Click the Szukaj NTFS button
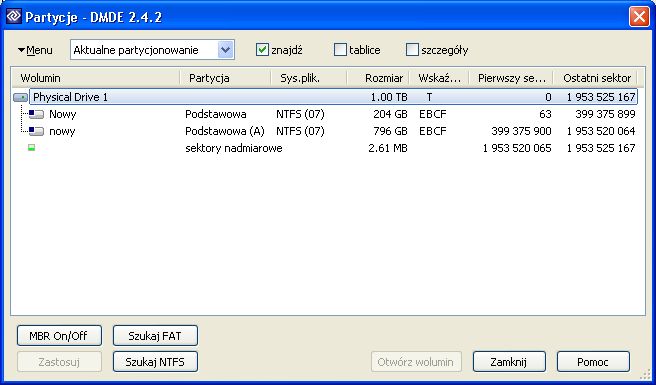 click(x=155, y=362)
